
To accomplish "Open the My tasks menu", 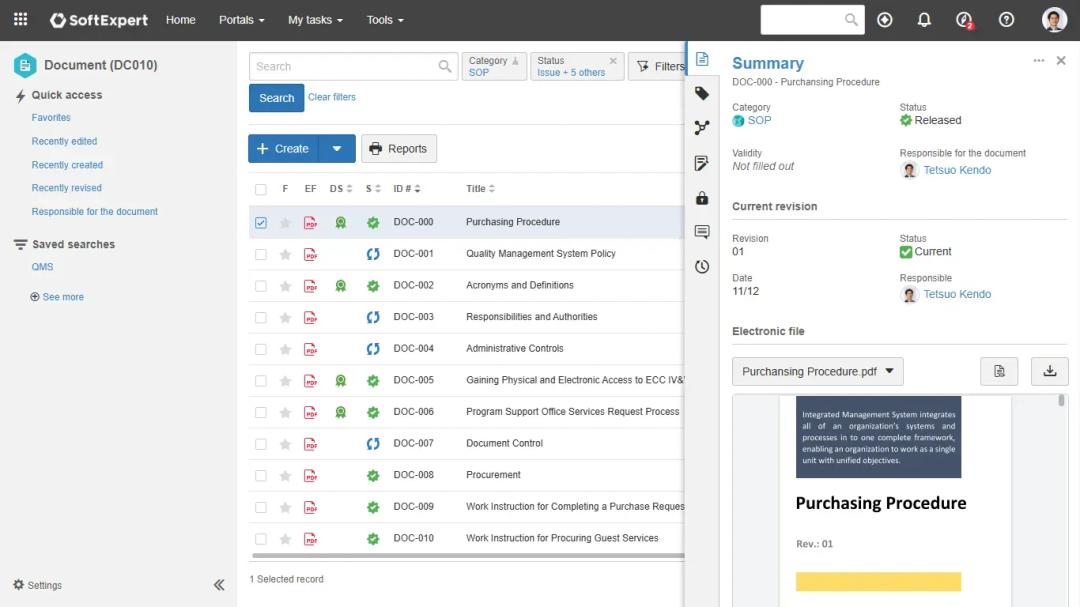I will 315,20.
